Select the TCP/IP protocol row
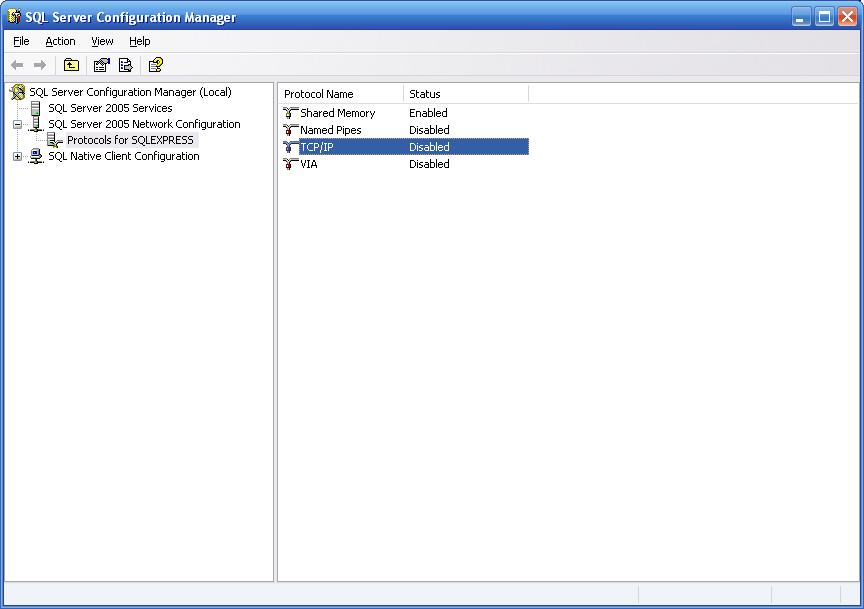Viewport: 864px width, 609px height. [x=406, y=147]
